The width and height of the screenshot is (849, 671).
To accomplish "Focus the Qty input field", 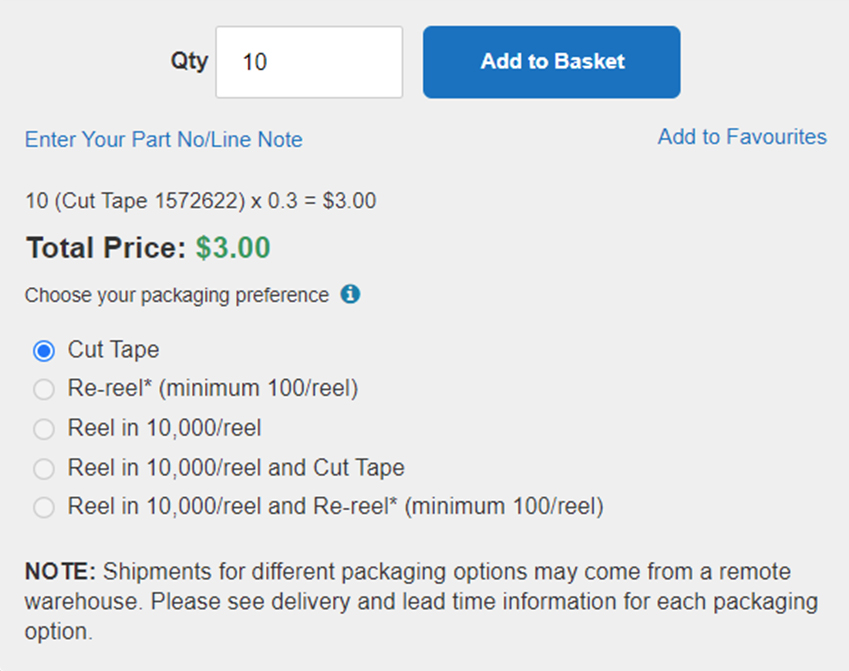I will click(309, 62).
